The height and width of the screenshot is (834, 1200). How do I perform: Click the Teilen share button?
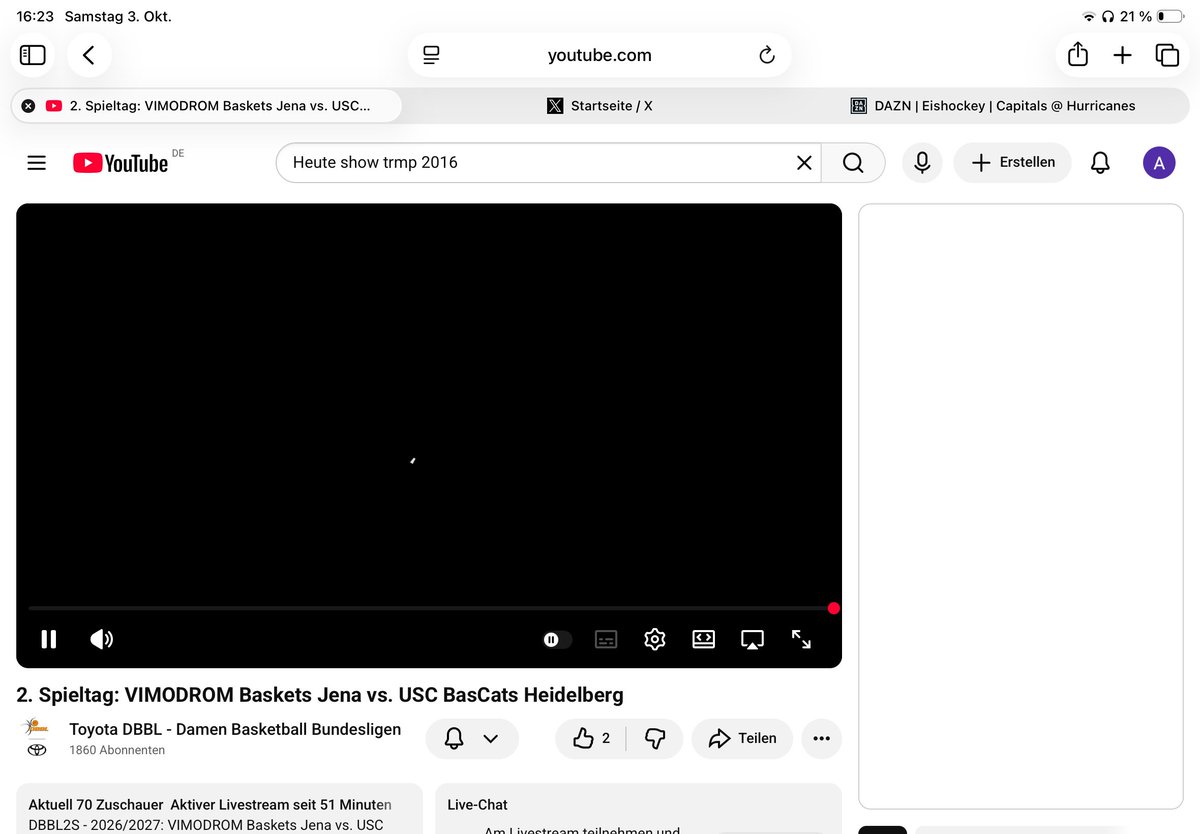(x=742, y=739)
